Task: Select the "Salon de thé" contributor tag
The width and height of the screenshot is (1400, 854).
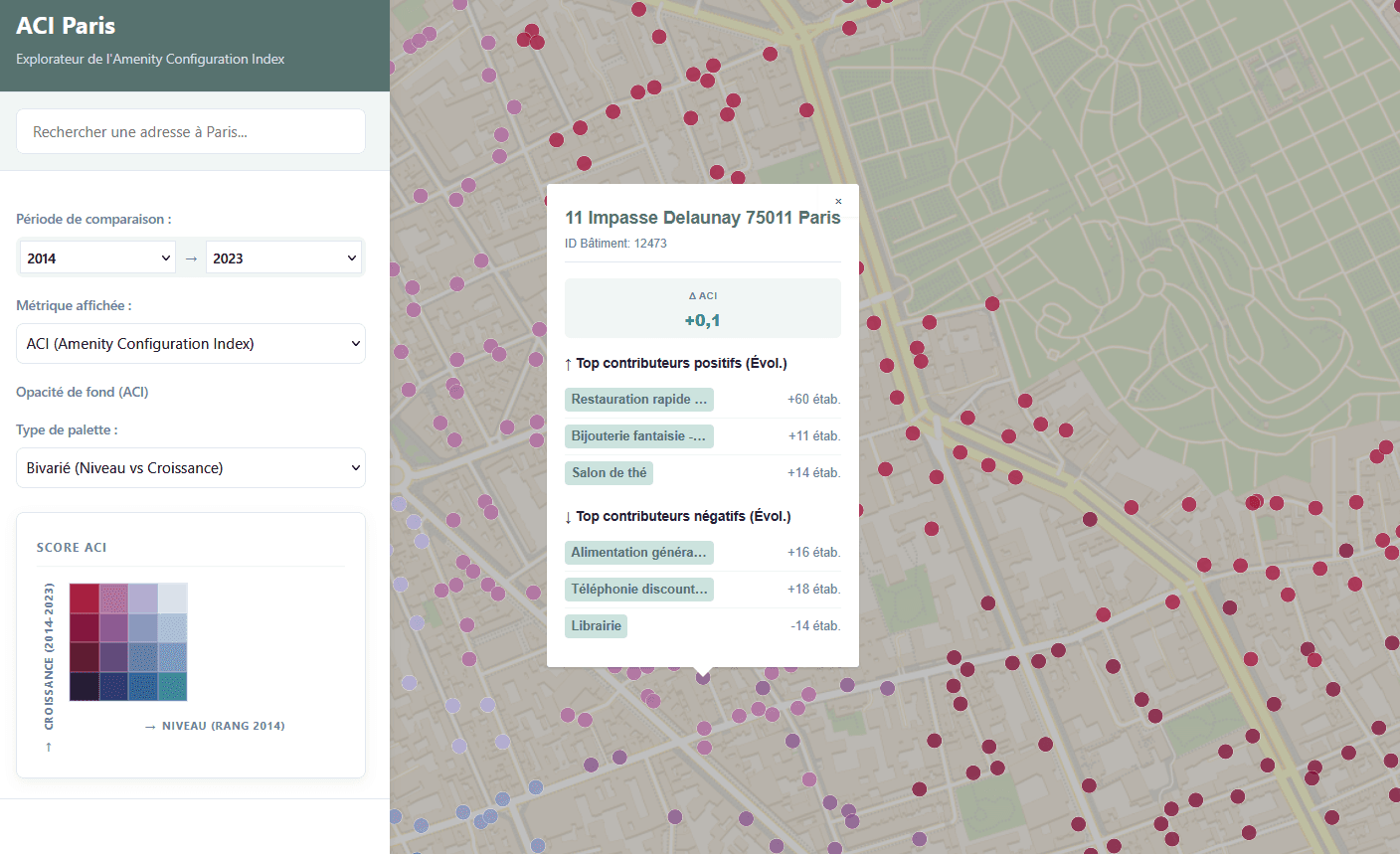Action: [609, 472]
